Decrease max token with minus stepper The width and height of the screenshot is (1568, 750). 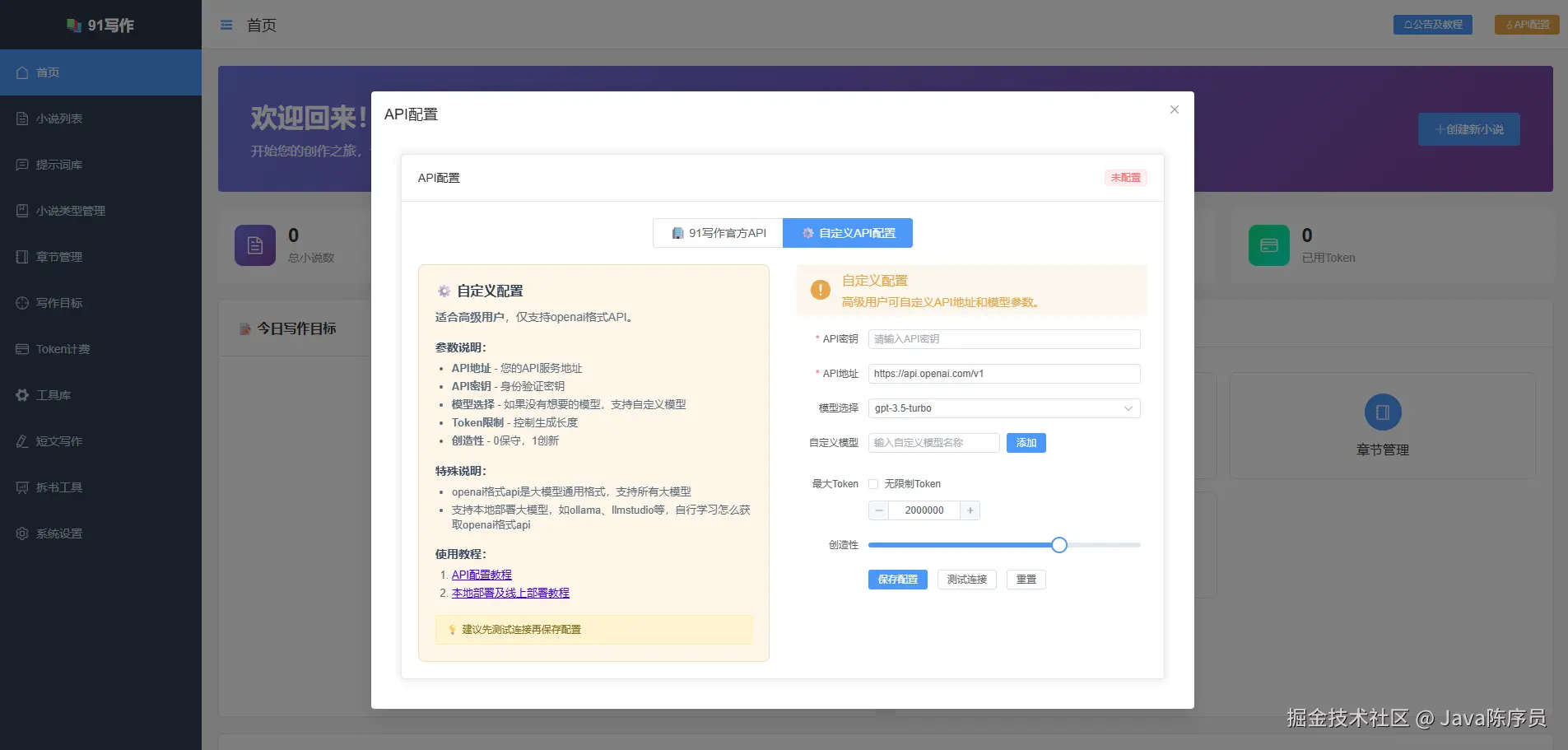(878, 510)
